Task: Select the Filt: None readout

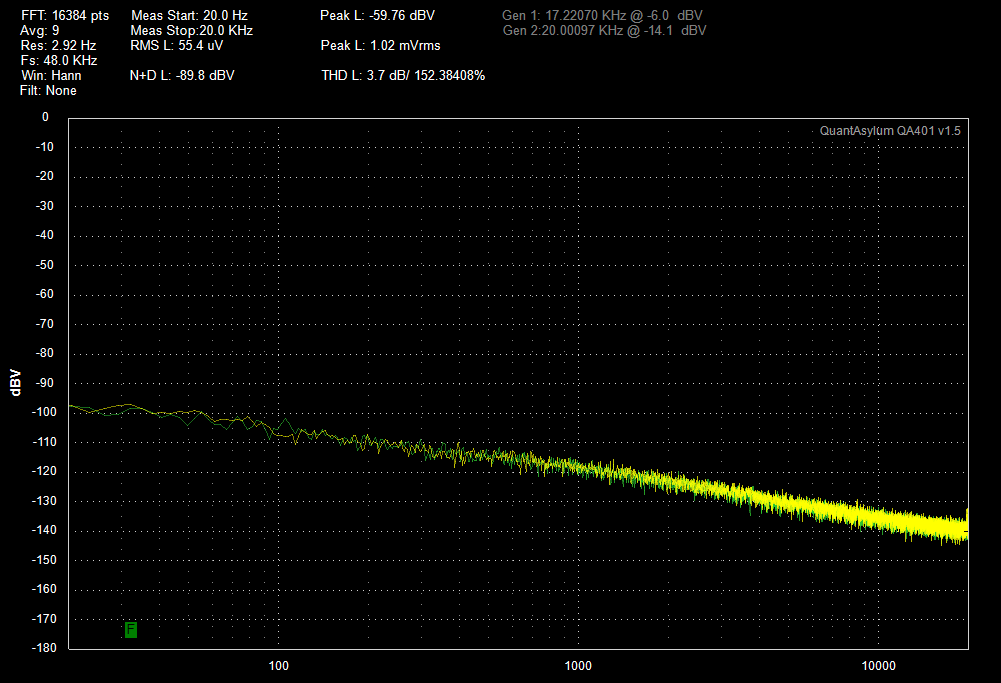Action: 48,91
